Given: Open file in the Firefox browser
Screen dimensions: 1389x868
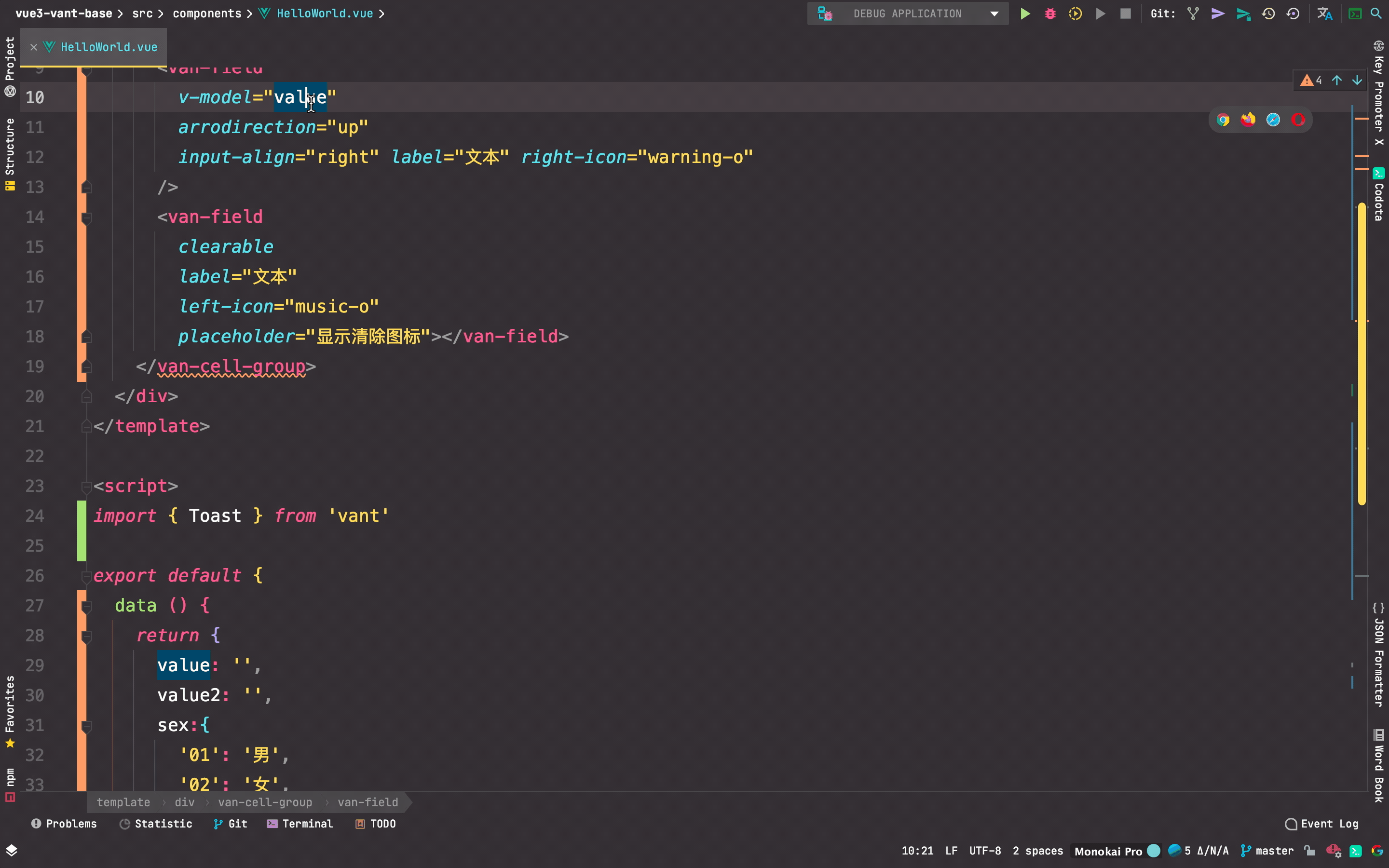Looking at the screenshot, I should 1248,120.
